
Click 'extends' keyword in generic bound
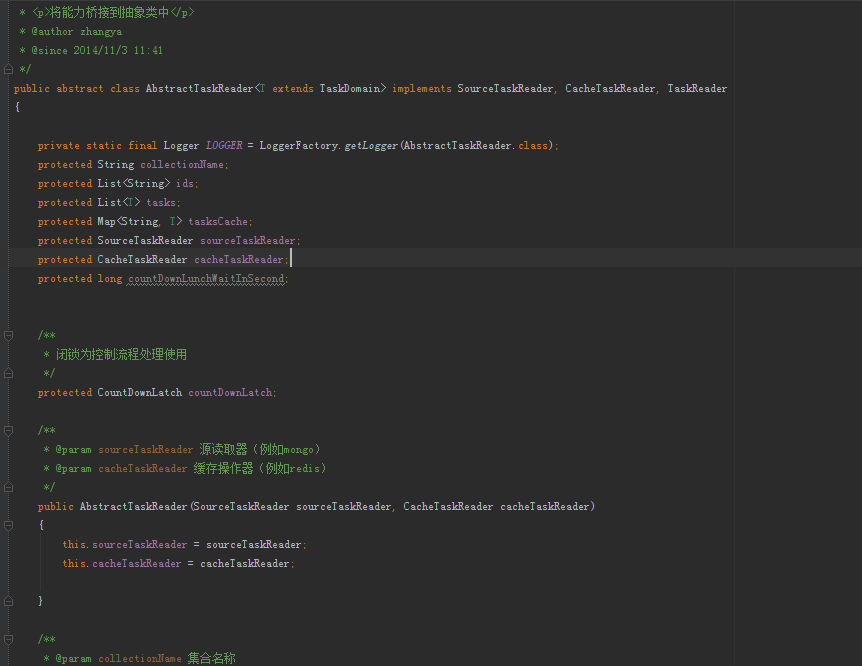point(293,89)
